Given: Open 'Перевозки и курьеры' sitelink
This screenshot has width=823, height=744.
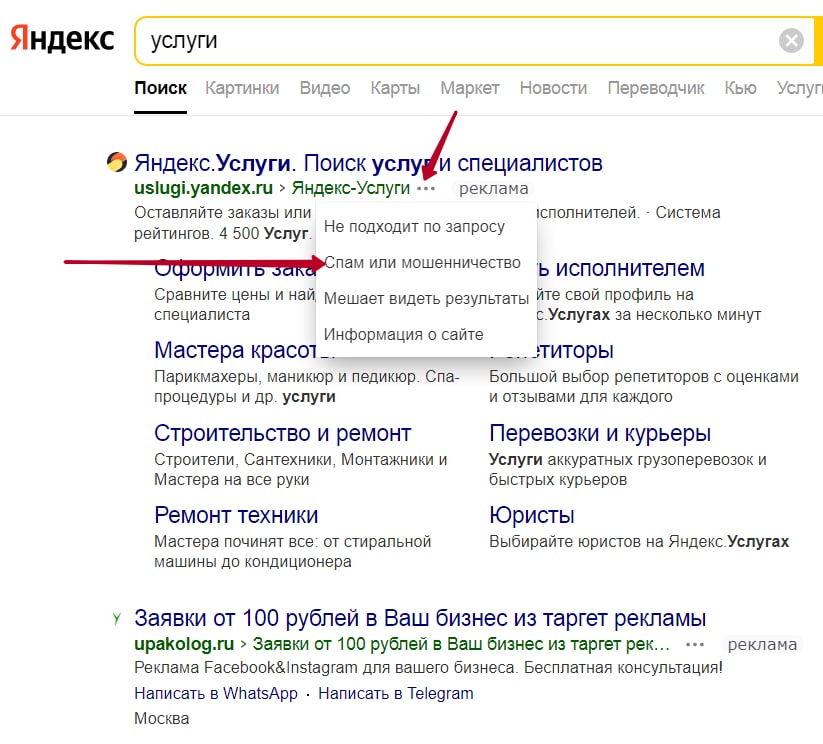Looking at the screenshot, I should [x=600, y=433].
